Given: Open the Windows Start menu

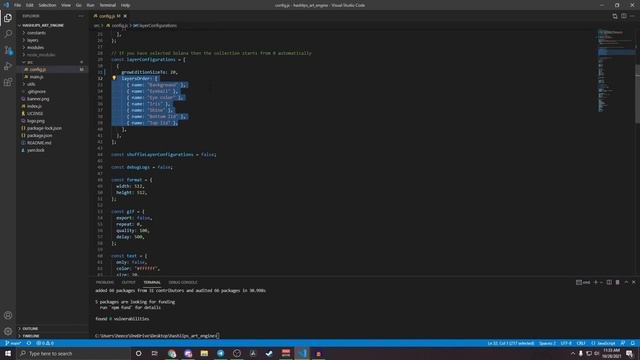Looking at the screenshot, I should pyautogui.click(x=8, y=353).
